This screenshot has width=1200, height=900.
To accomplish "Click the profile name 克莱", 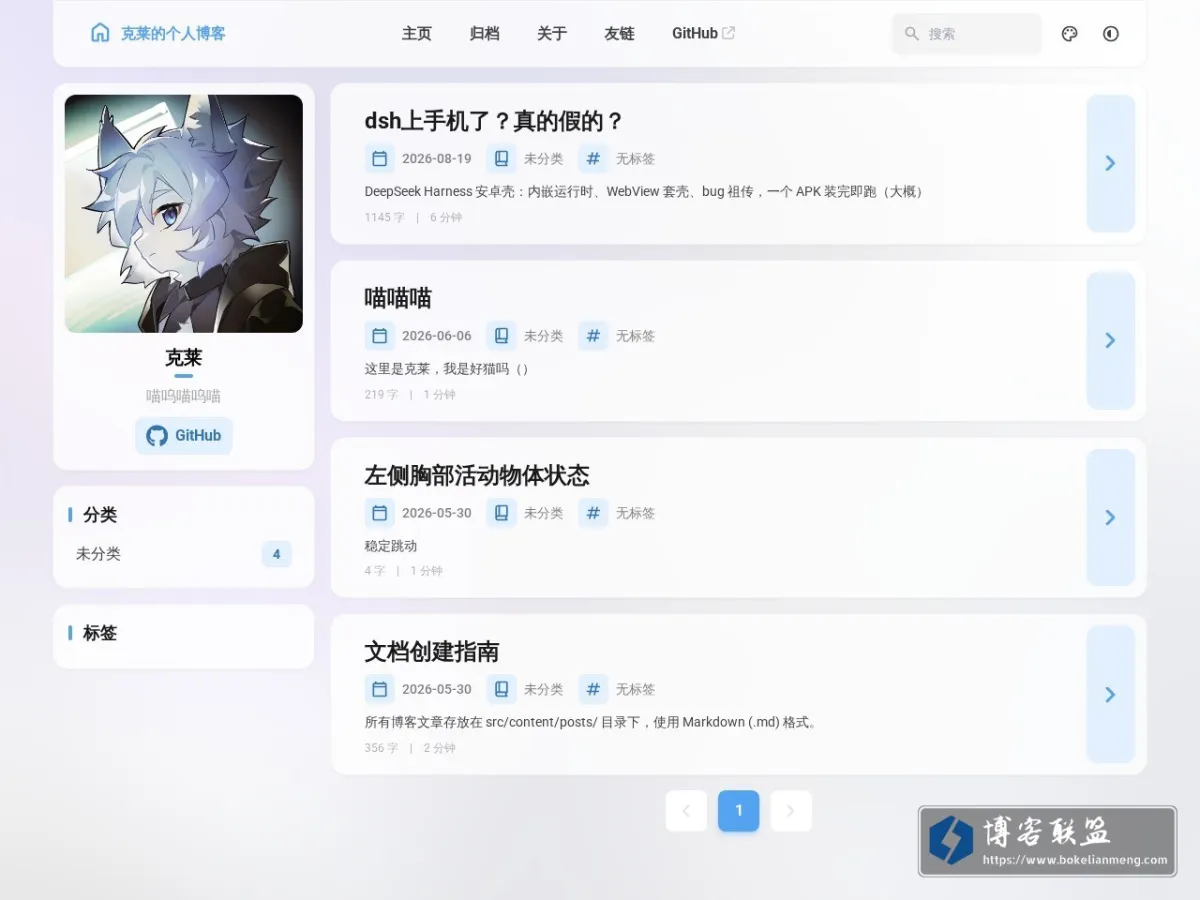I will (x=184, y=358).
